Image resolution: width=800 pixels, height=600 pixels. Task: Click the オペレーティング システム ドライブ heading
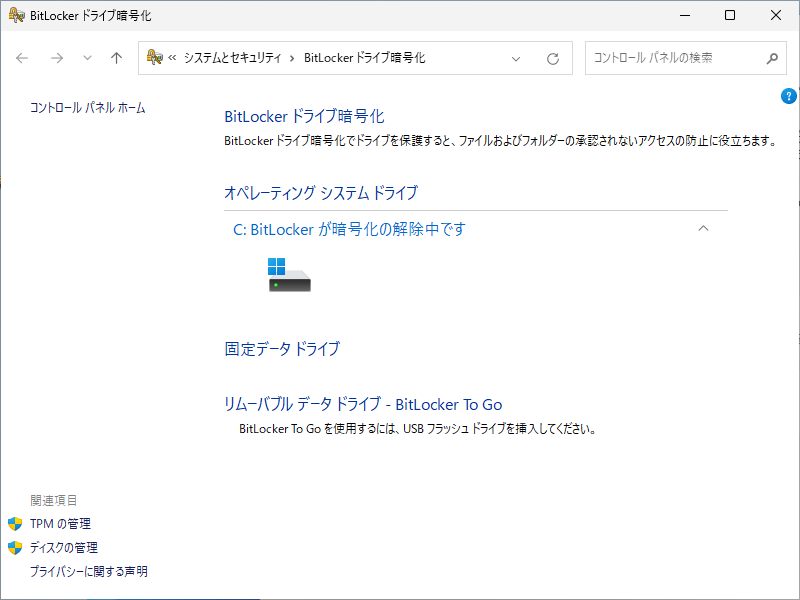tap(321, 193)
